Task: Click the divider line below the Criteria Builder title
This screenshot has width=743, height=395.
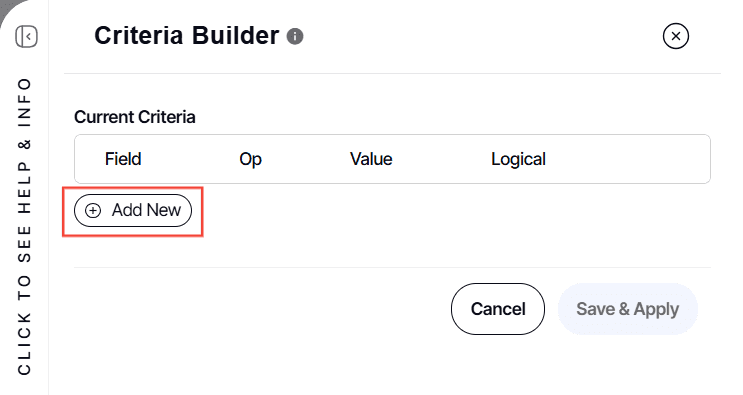Action: point(392,73)
